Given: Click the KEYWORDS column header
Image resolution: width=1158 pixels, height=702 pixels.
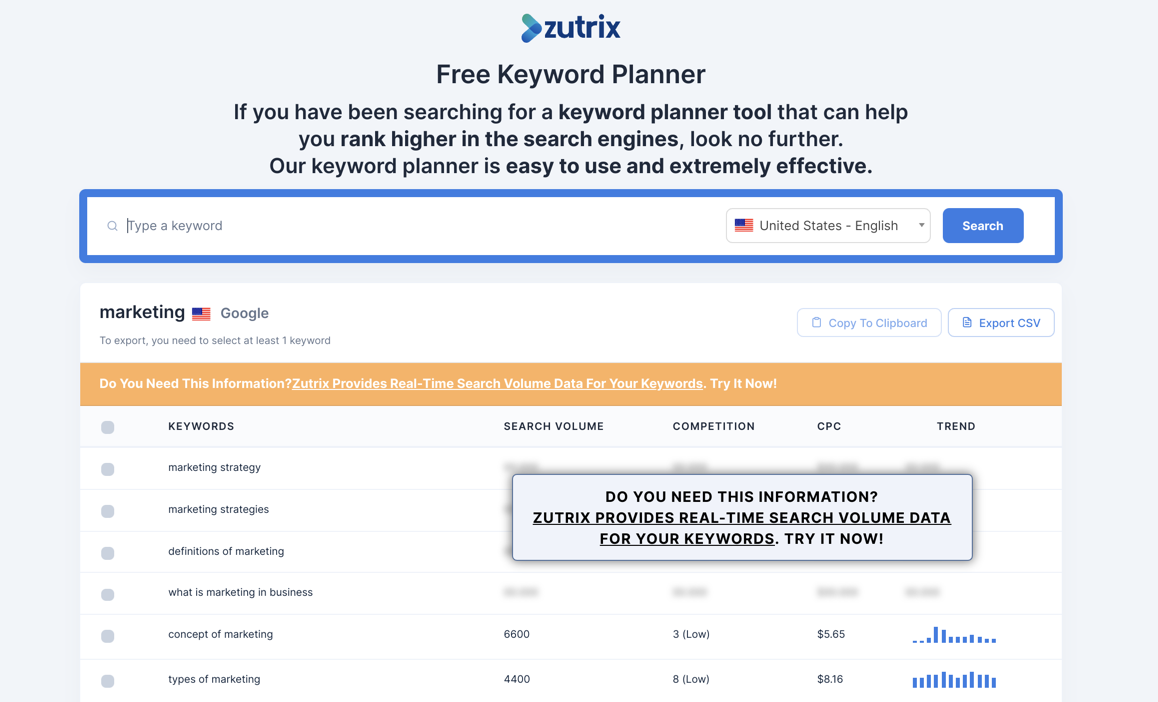Looking at the screenshot, I should pyautogui.click(x=201, y=427).
